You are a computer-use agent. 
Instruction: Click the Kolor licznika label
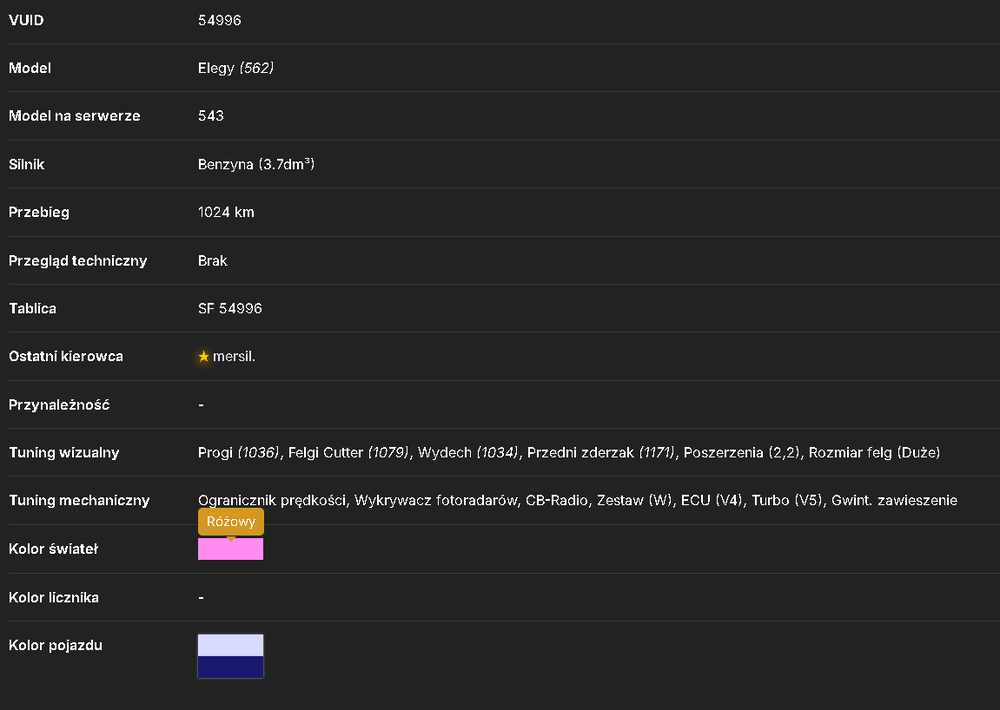[54, 598]
